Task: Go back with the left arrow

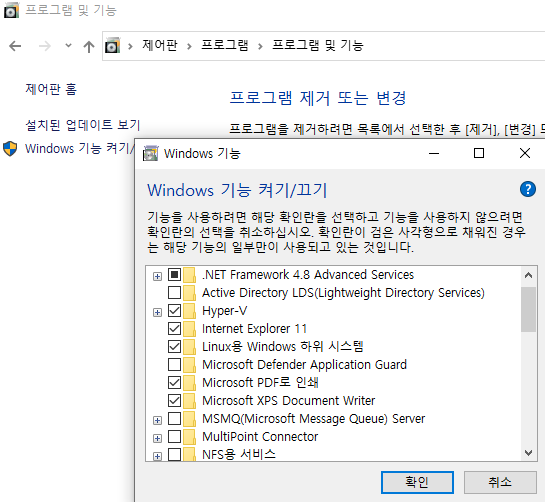Action: click(x=15, y=46)
